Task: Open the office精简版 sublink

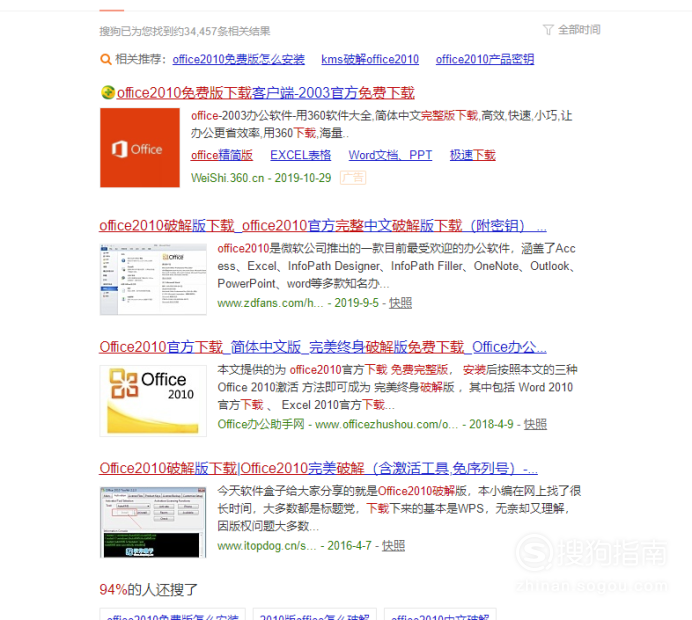Action: (x=222, y=155)
